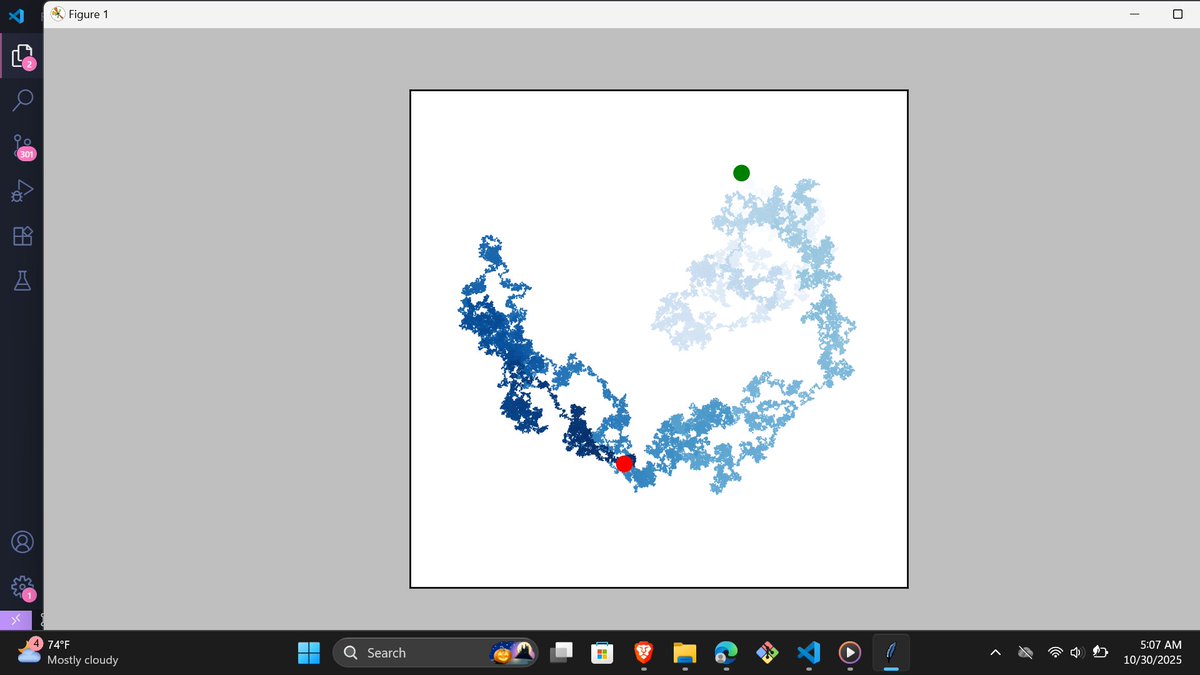
Task: Open the Explorer view in VS Code sidebar
Action: pyautogui.click(x=22, y=55)
